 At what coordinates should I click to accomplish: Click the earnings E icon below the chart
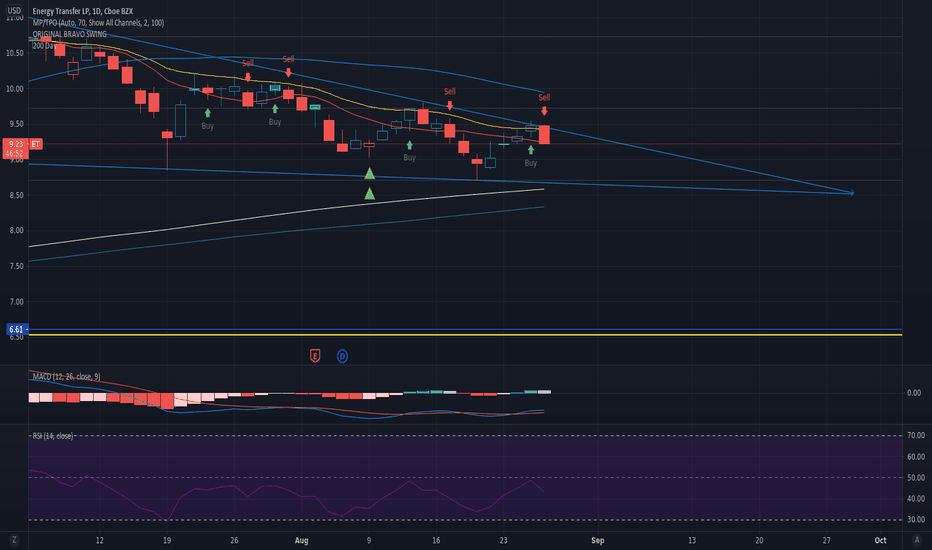pos(315,356)
